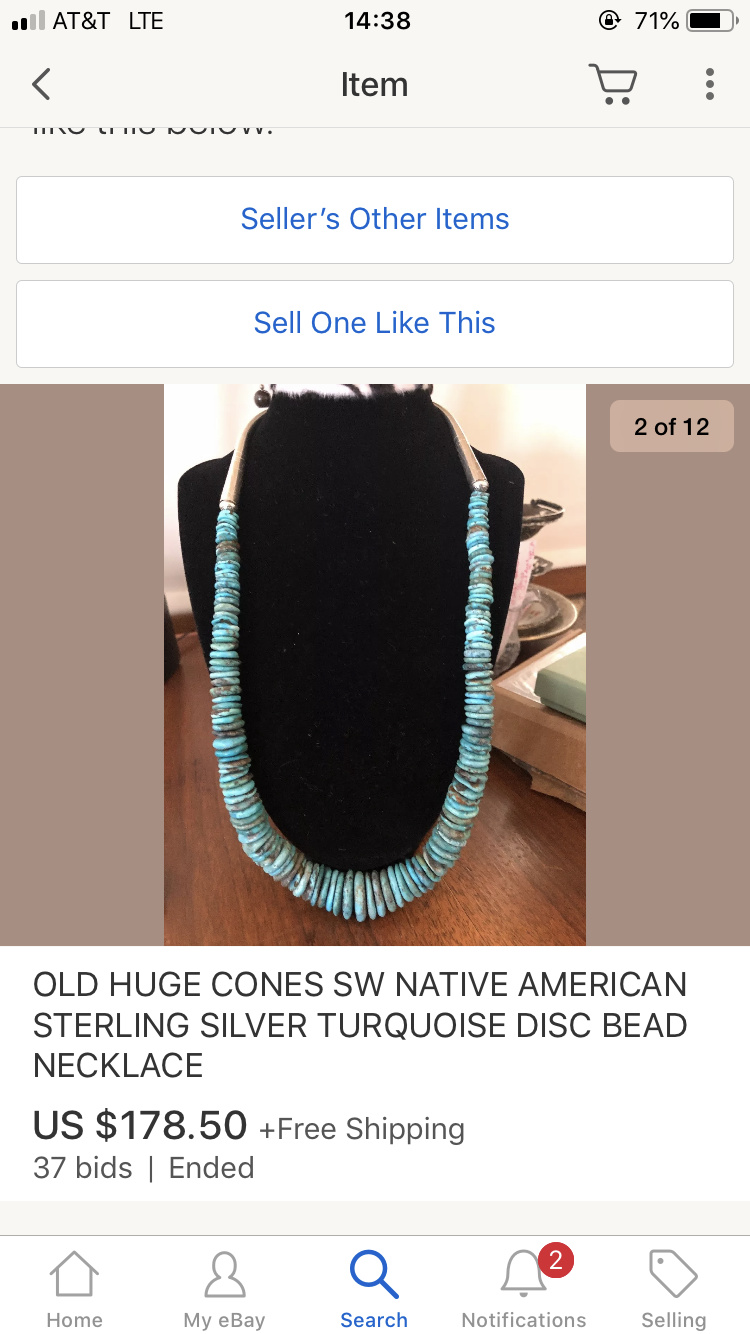Tap the 2 of 12 image counter
This screenshot has width=750, height=1334.
[672, 427]
